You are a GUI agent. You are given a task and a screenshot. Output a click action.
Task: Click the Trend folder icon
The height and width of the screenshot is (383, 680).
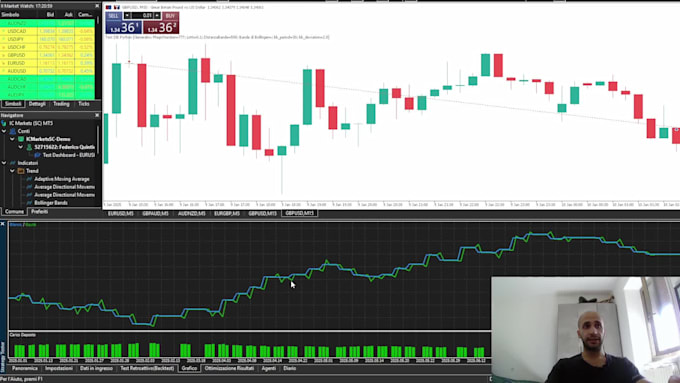pos(21,171)
